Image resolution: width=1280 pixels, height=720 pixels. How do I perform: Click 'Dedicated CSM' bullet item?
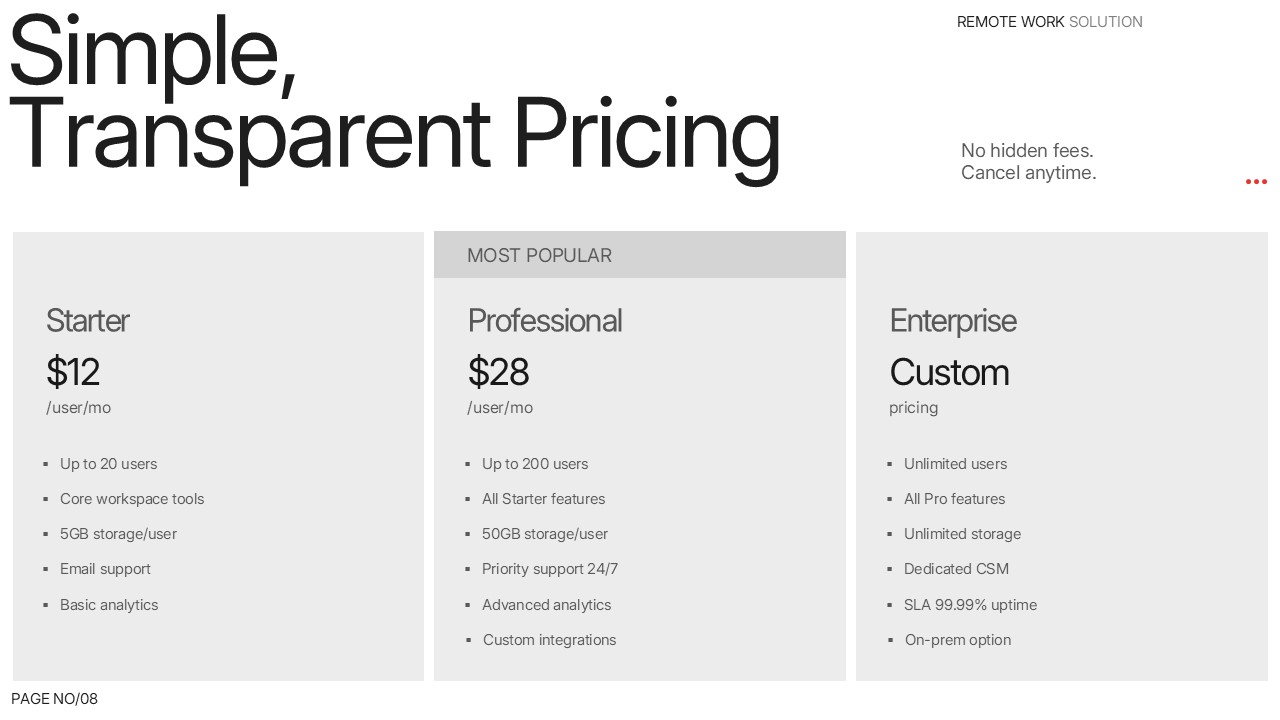pyautogui.click(x=956, y=569)
